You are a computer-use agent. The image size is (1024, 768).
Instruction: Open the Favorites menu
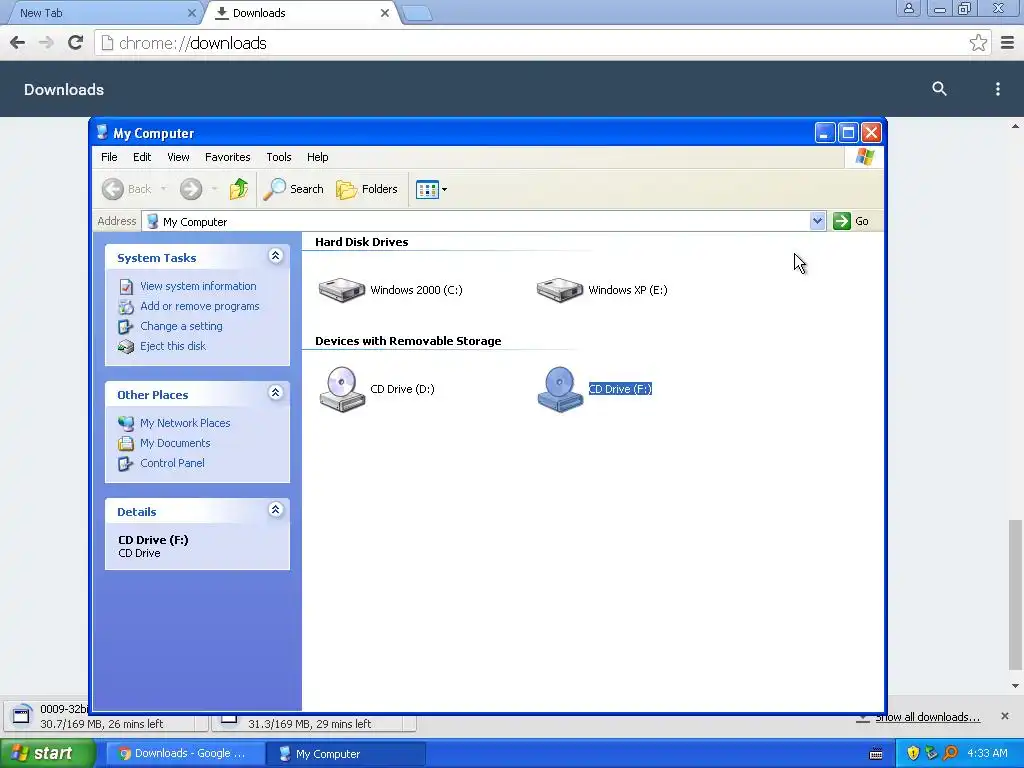tap(227, 157)
